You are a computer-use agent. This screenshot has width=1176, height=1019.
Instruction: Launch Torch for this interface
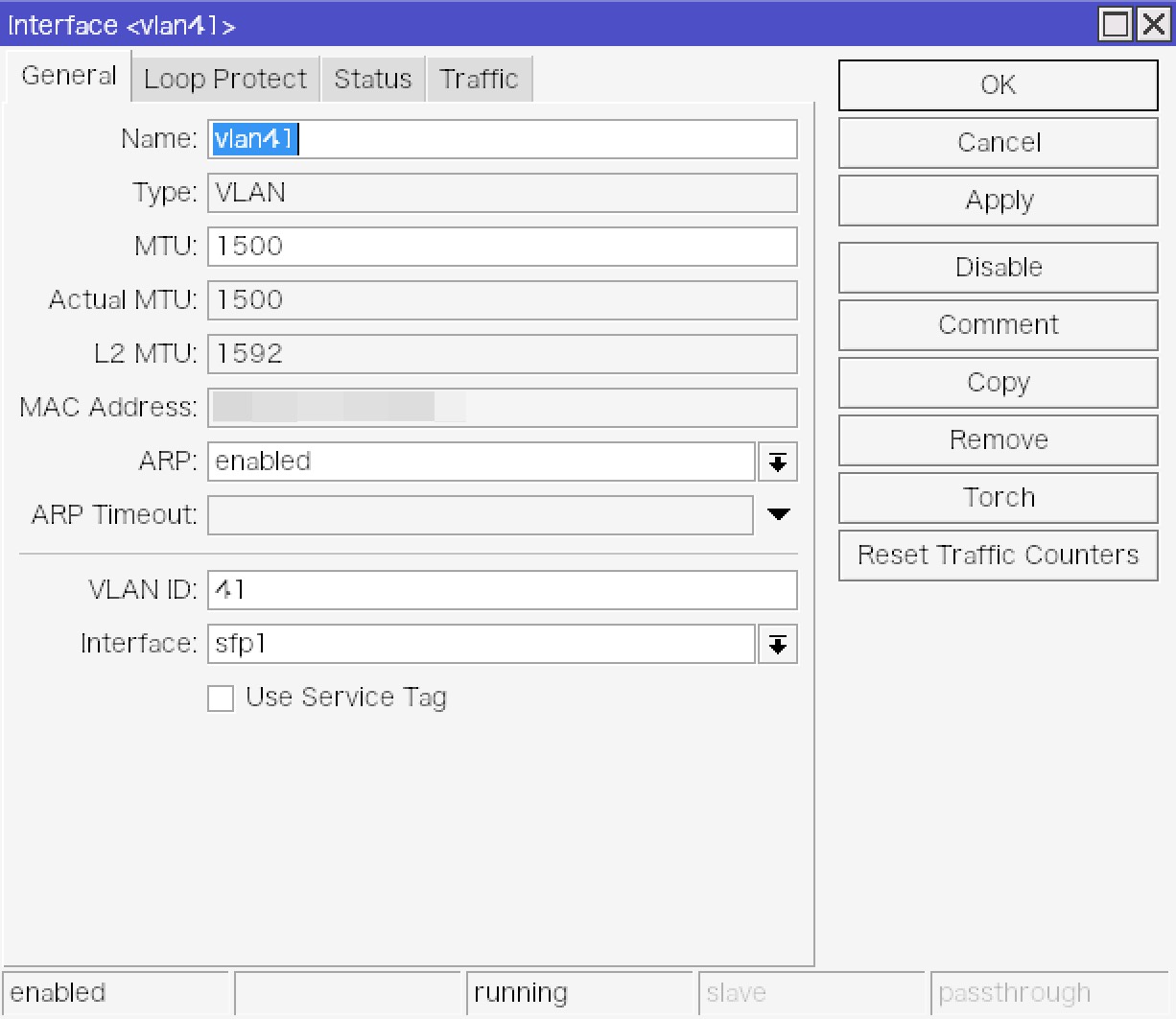pos(998,498)
